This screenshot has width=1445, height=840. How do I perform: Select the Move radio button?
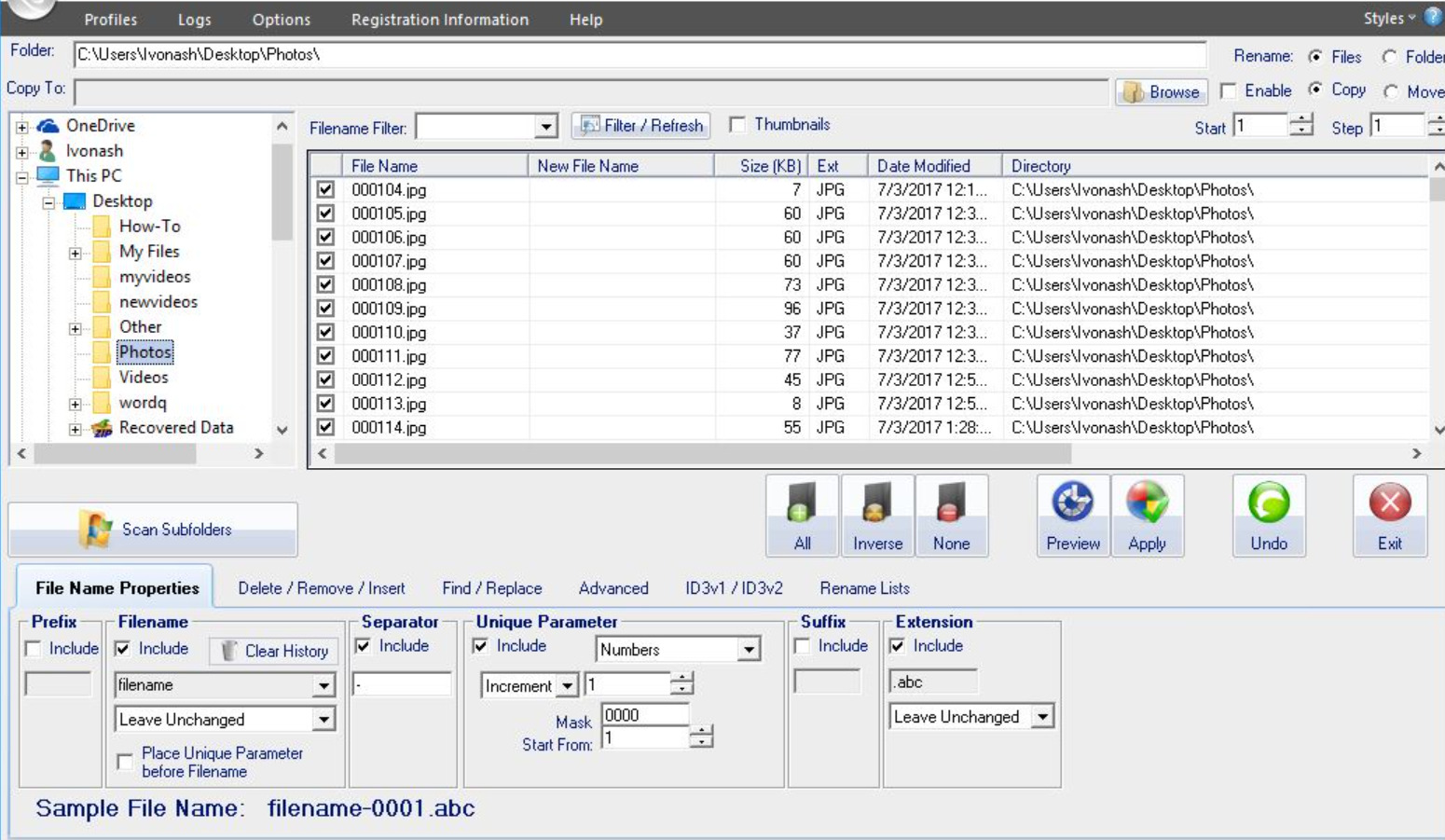point(1391,91)
